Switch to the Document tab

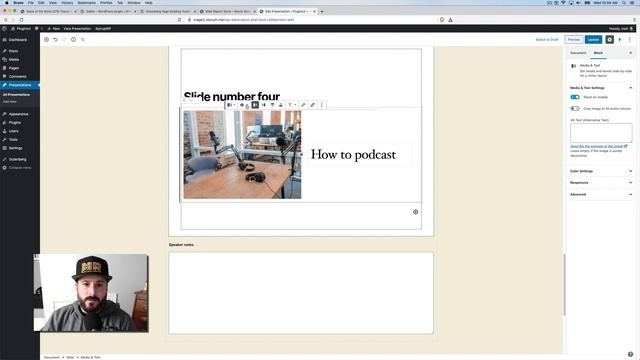click(578, 53)
